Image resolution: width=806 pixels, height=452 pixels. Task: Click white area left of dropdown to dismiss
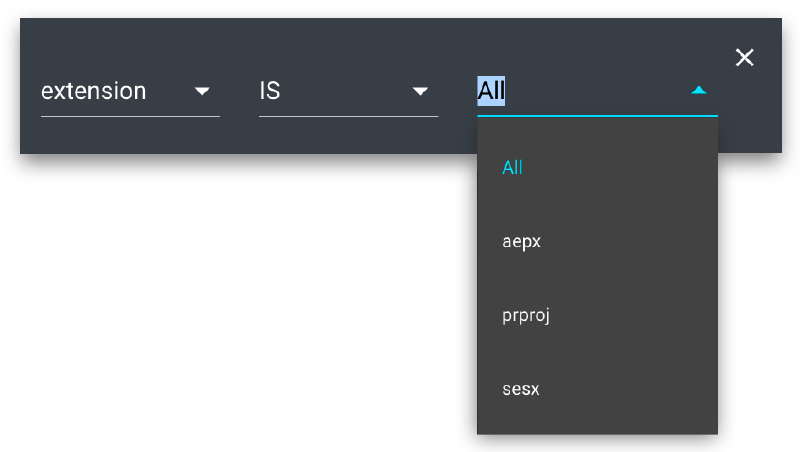240,300
